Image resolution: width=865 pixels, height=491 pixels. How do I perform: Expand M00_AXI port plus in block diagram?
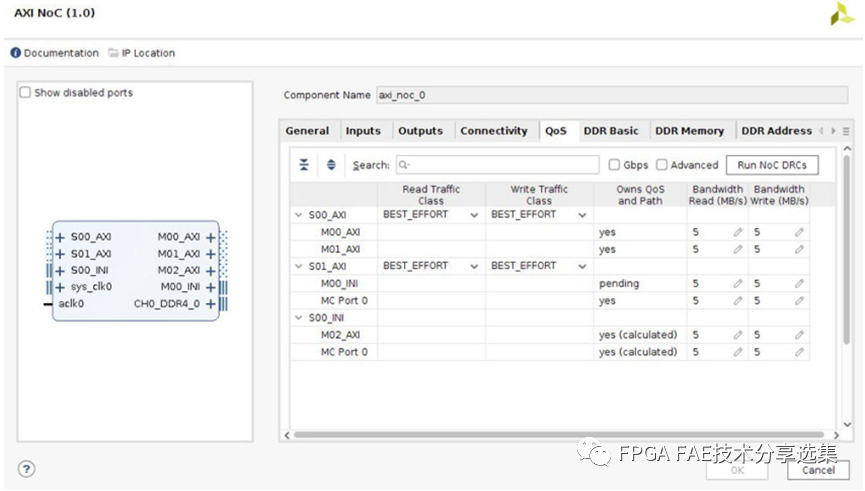[x=210, y=237]
